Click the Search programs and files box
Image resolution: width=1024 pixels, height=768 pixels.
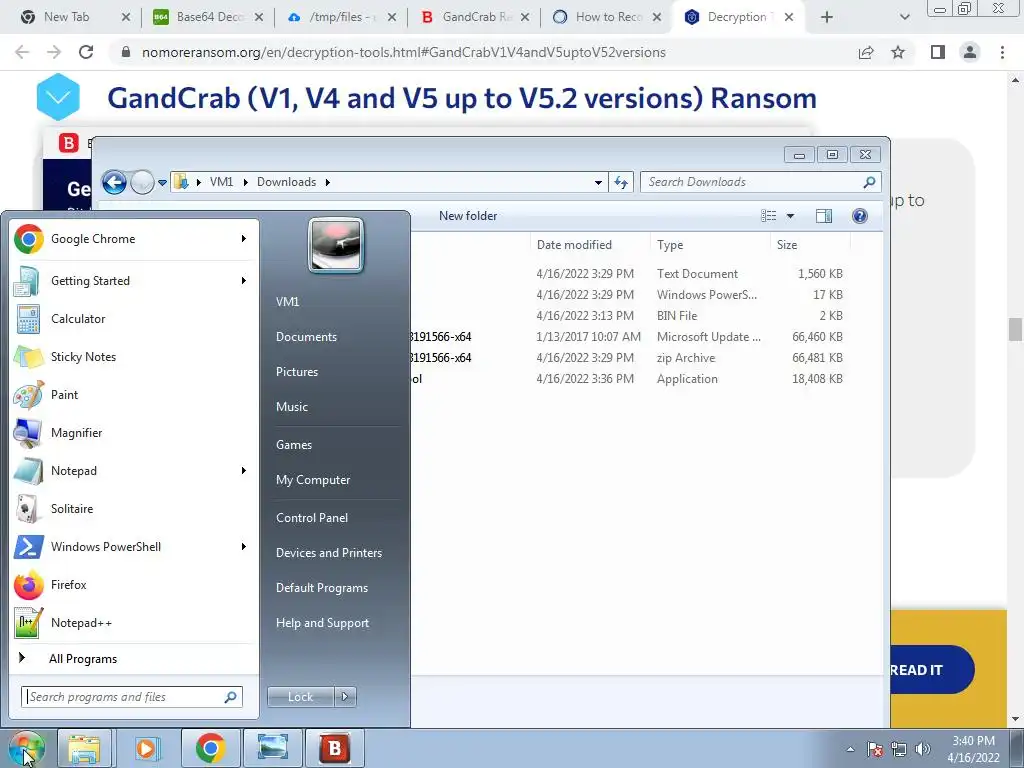pos(132,697)
